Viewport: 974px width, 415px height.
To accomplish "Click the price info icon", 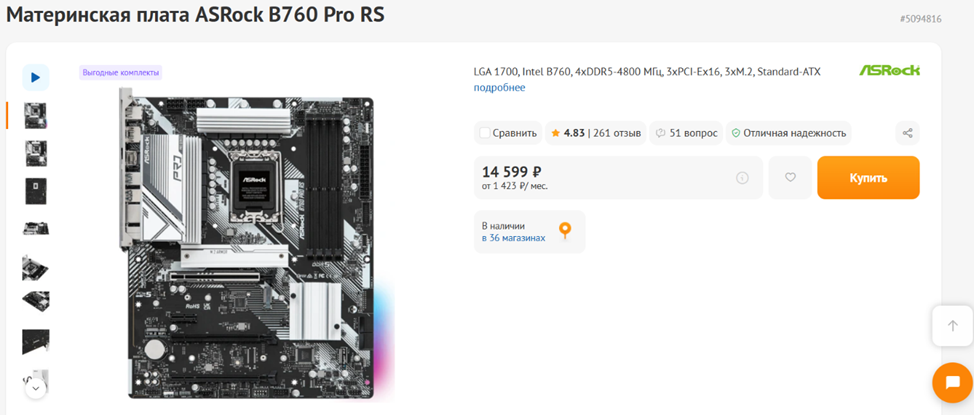I will pos(742,178).
